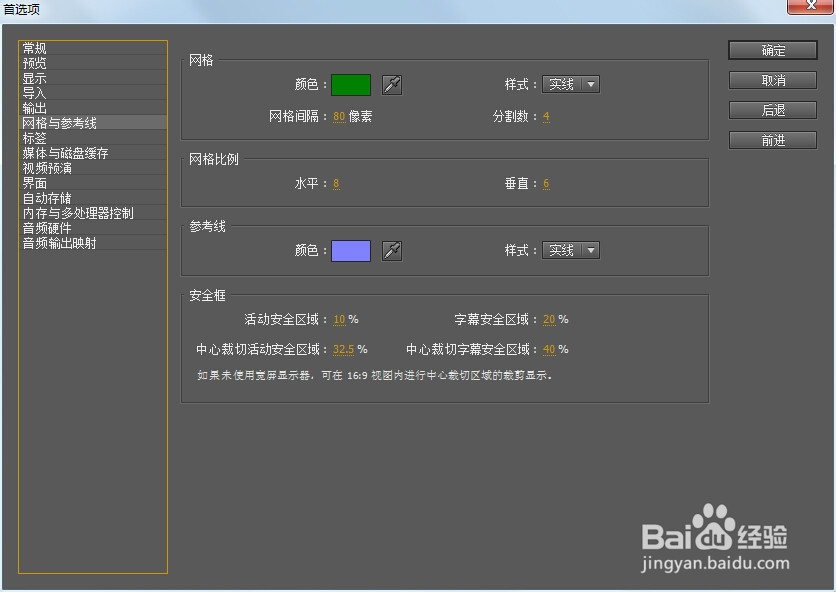Click the guide color eyedropper icon
This screenshot has width=836, height=592.
click(391, 251)
